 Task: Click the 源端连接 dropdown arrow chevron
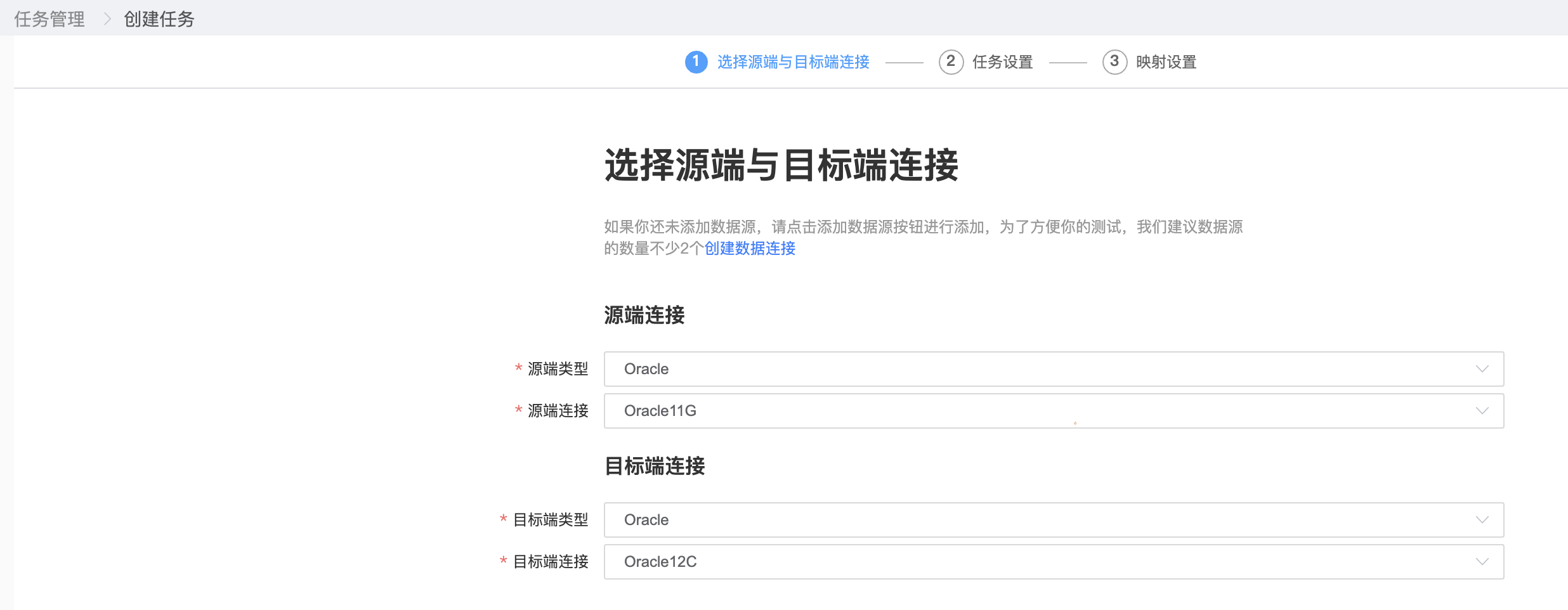click(x=1482, y=411)
